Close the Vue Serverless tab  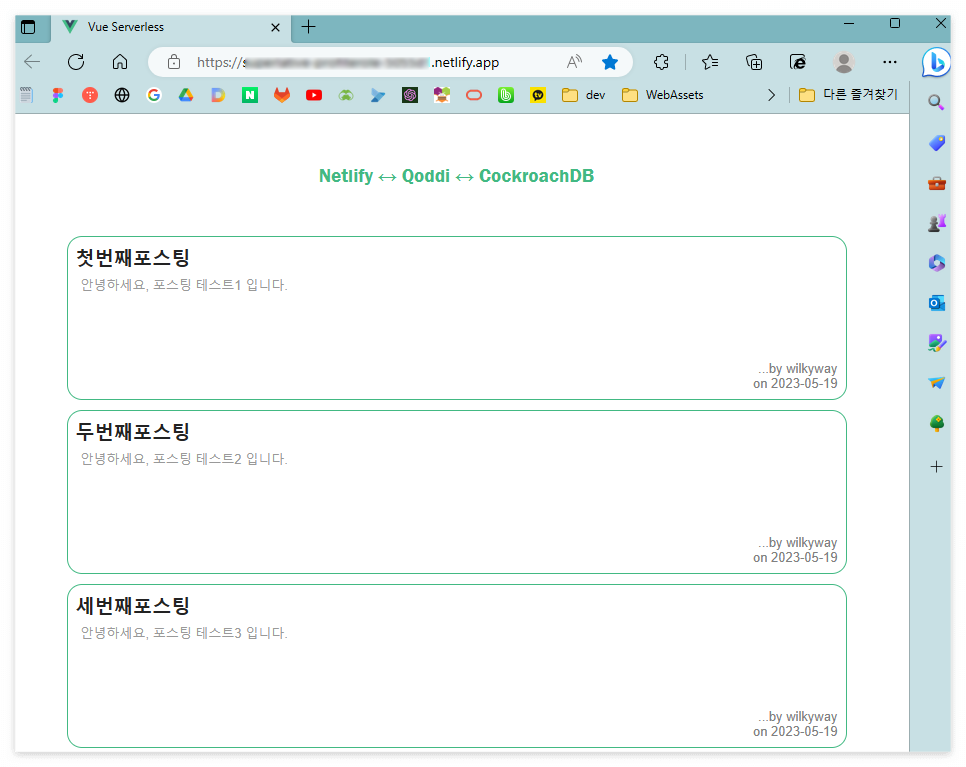(275, 27)
